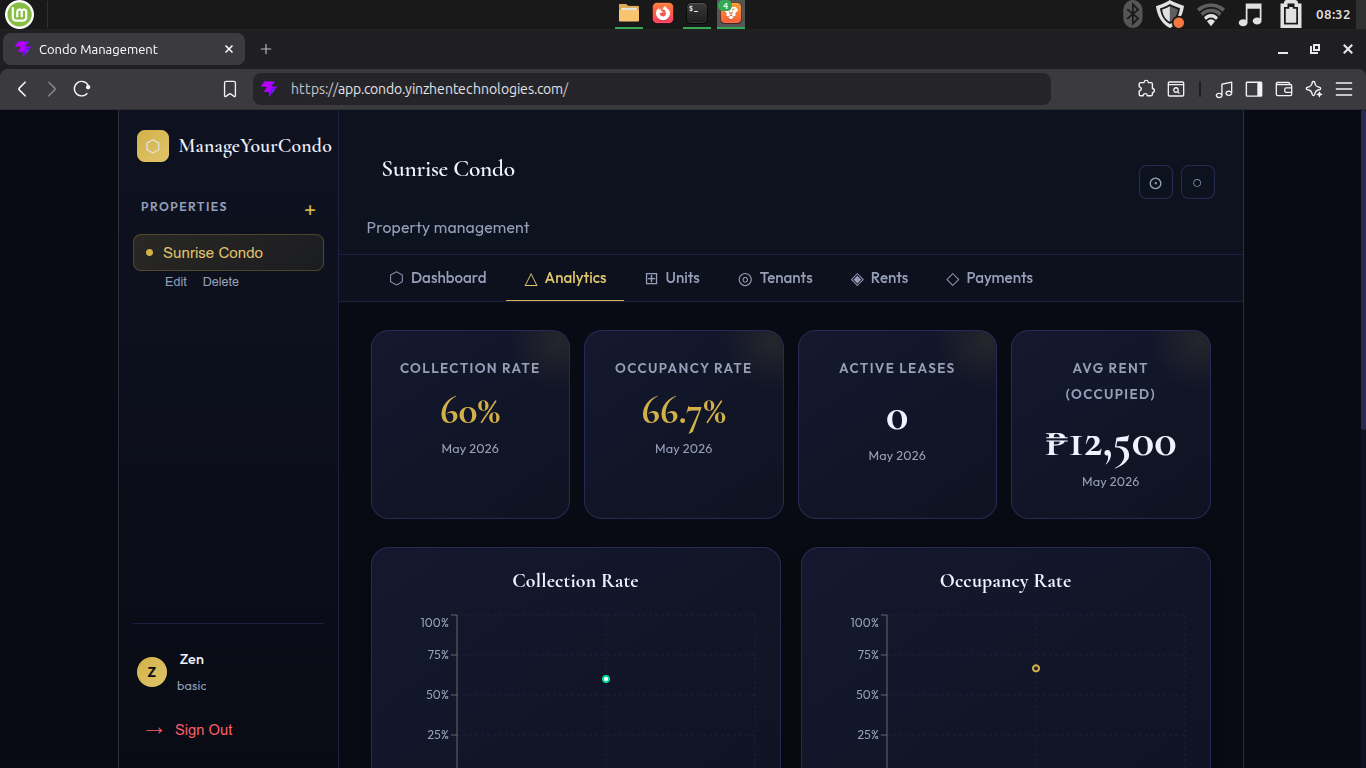Add a new property with the plus icon
This screenshot has width=1366, height=768.
[x=310, y=210]
